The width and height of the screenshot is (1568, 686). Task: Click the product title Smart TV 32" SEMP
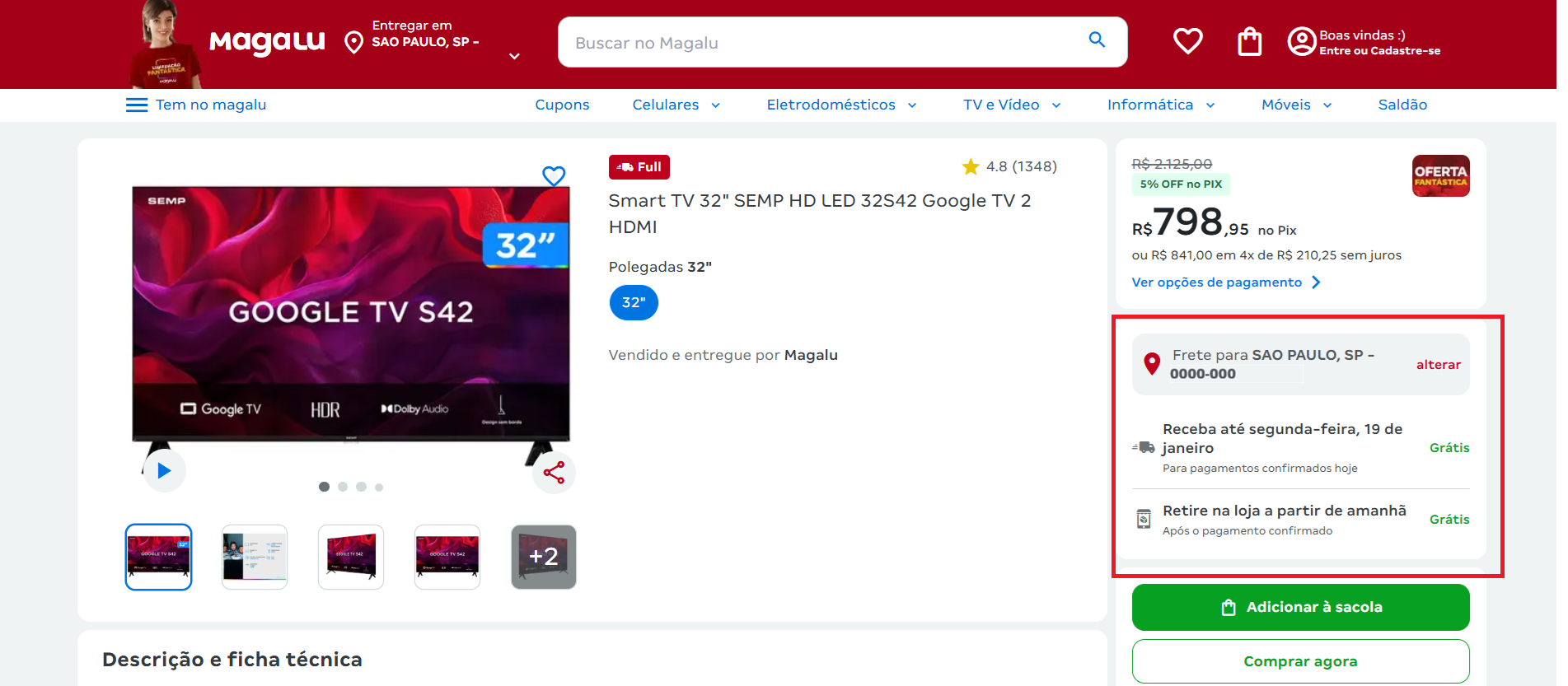pyautogui.click(x=820, y=213)
